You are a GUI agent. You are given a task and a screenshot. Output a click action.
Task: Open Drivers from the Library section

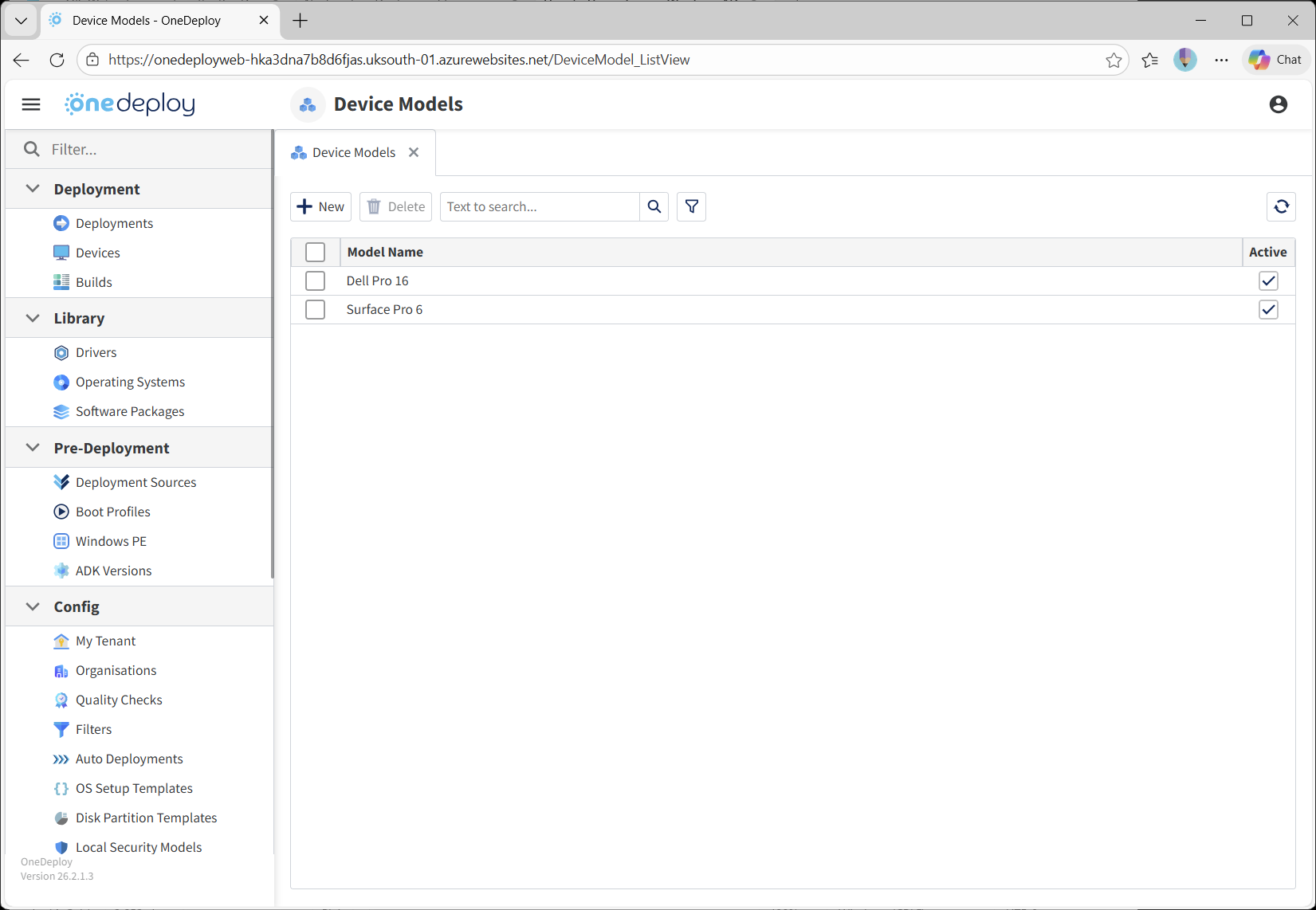[96, 352]
